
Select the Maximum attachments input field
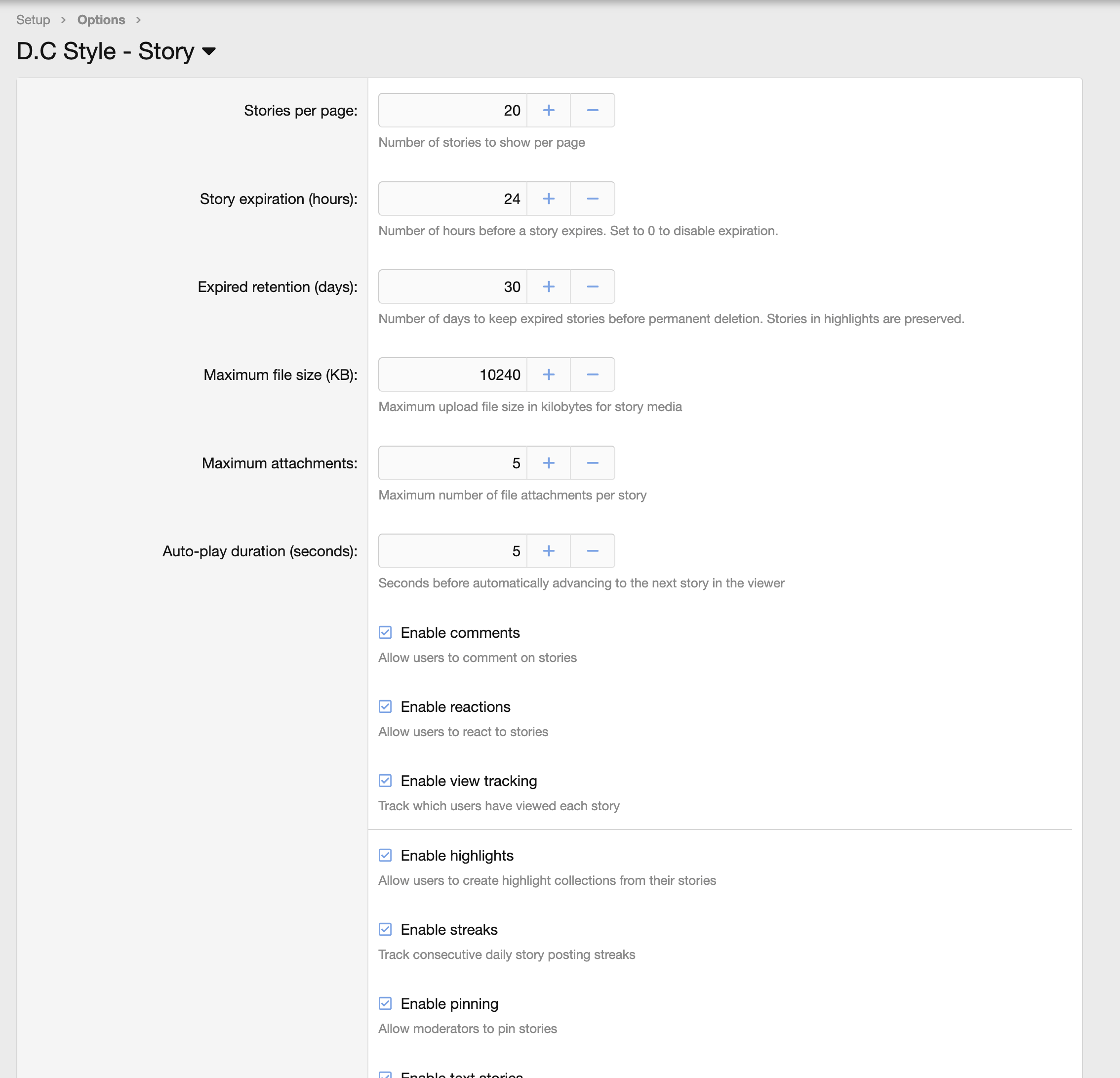451,462
